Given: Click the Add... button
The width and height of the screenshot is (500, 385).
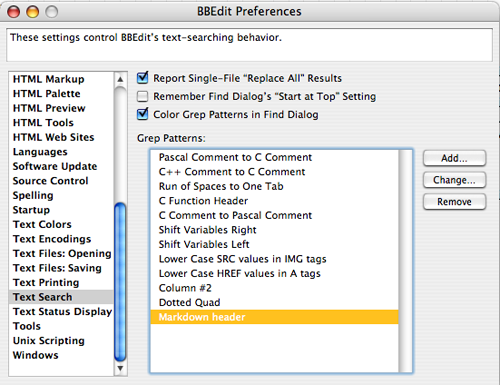Looking at the screenshot, I should click(x=454, y=158).
